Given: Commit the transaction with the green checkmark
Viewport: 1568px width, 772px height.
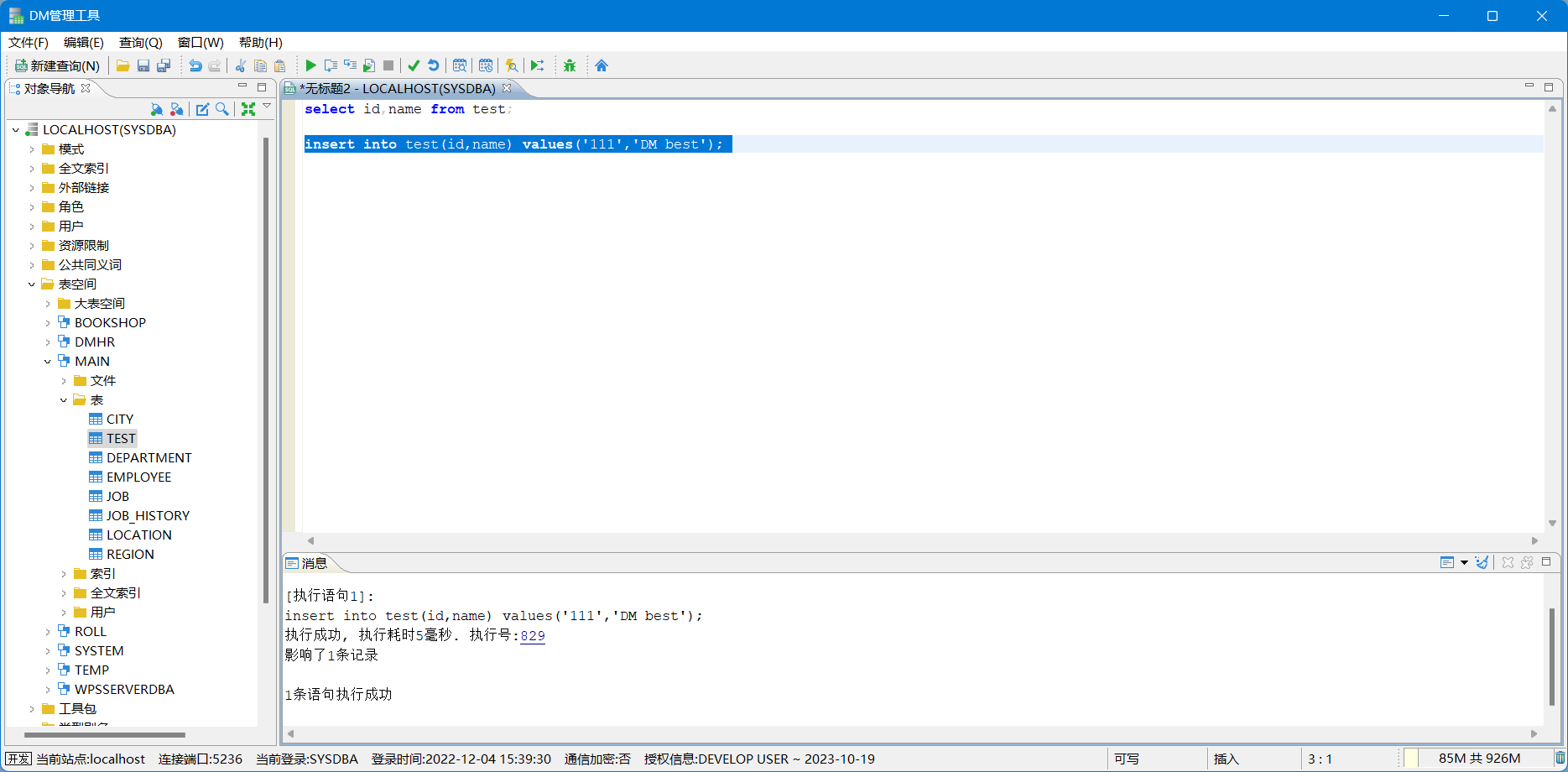Looking at the screenshot, I should pyautogui.click(x=414, y=65).
